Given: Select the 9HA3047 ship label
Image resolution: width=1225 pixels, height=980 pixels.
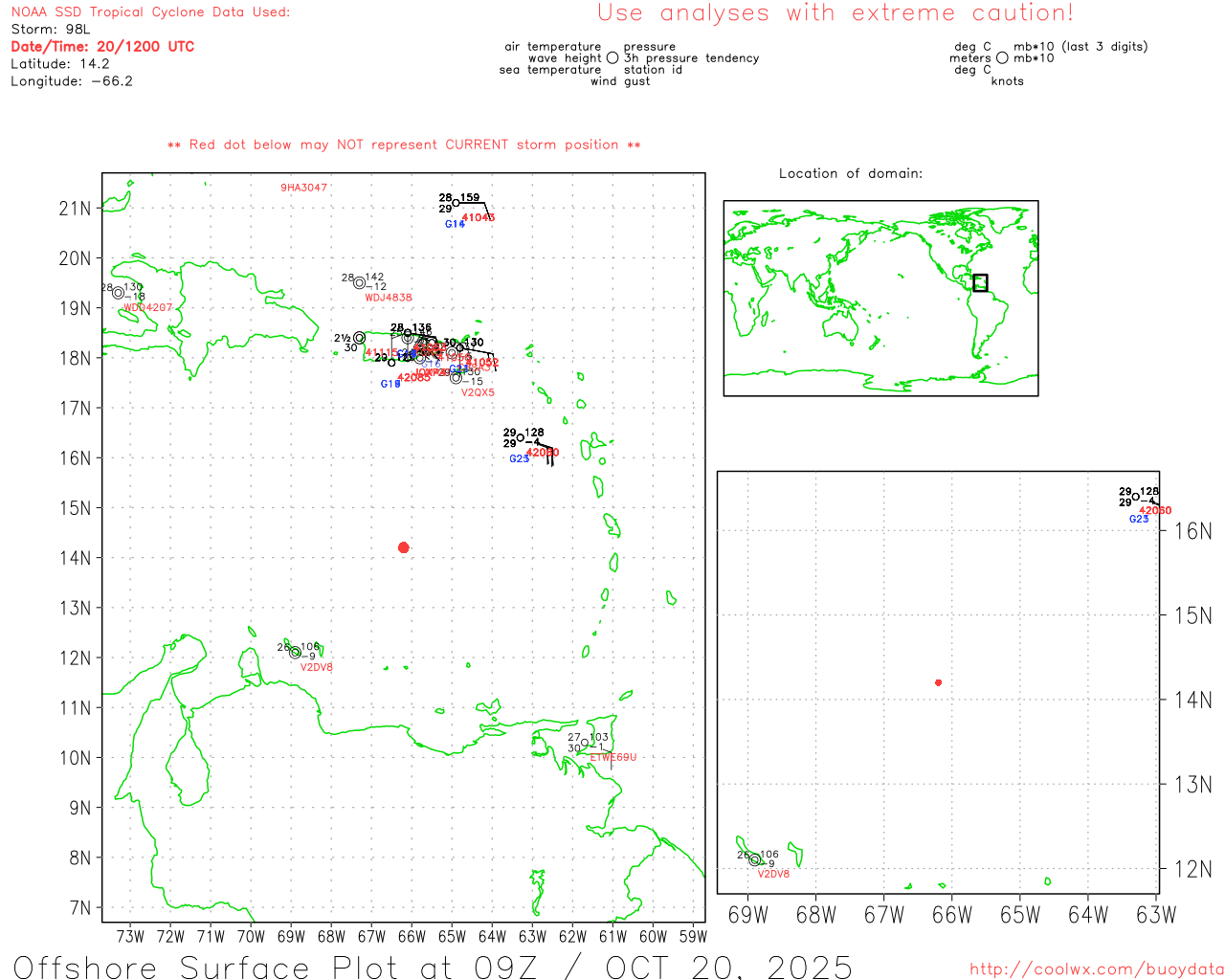Looking at the screenshot, I should tap(303, 188).
